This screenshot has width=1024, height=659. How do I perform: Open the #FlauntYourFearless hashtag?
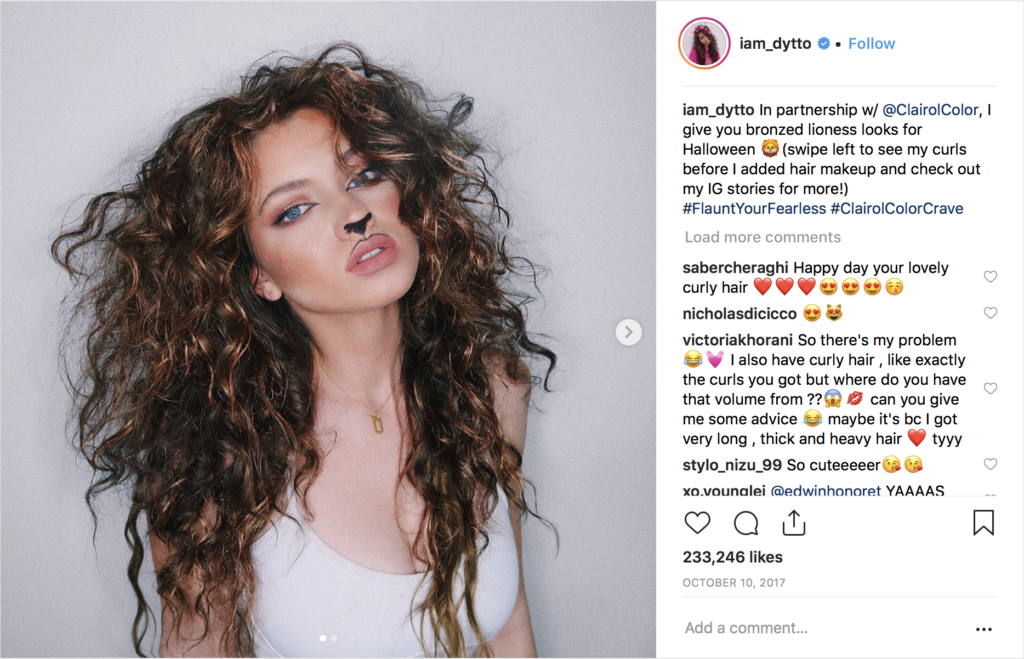click(754, 208)
